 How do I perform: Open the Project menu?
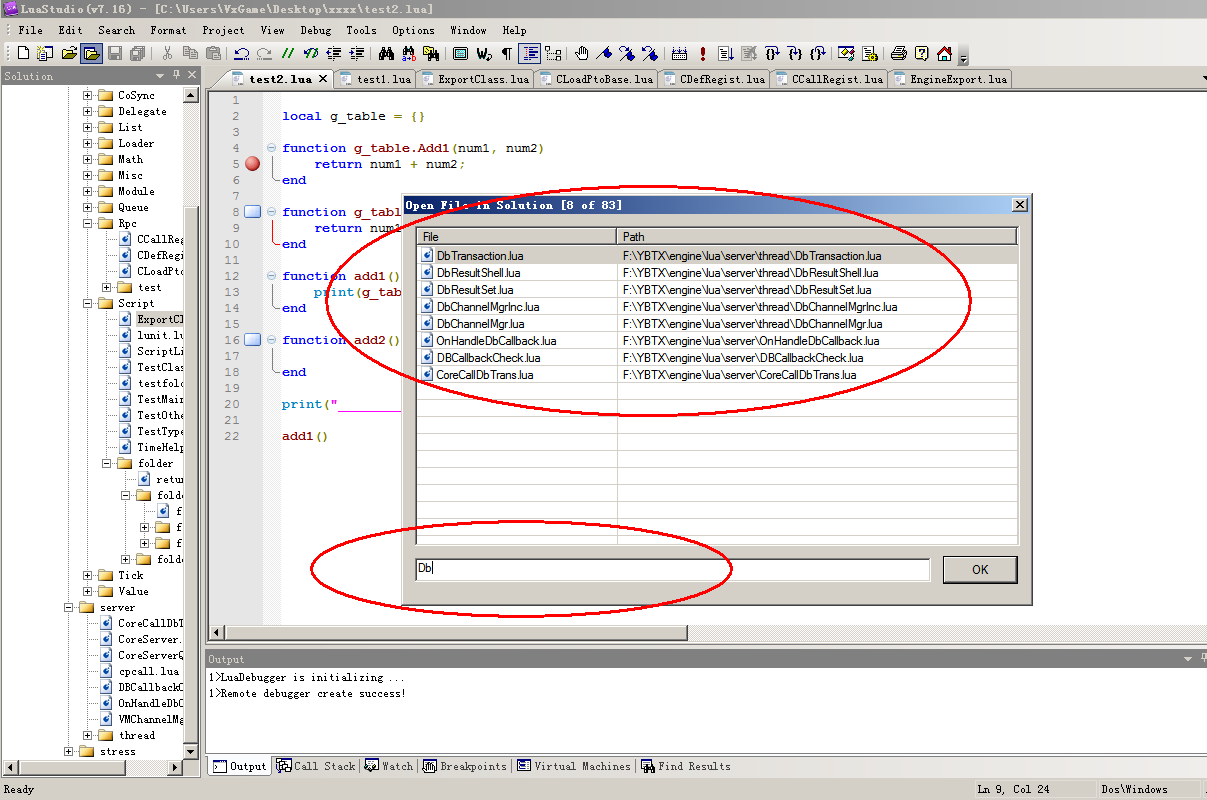(x=223, y=30)
